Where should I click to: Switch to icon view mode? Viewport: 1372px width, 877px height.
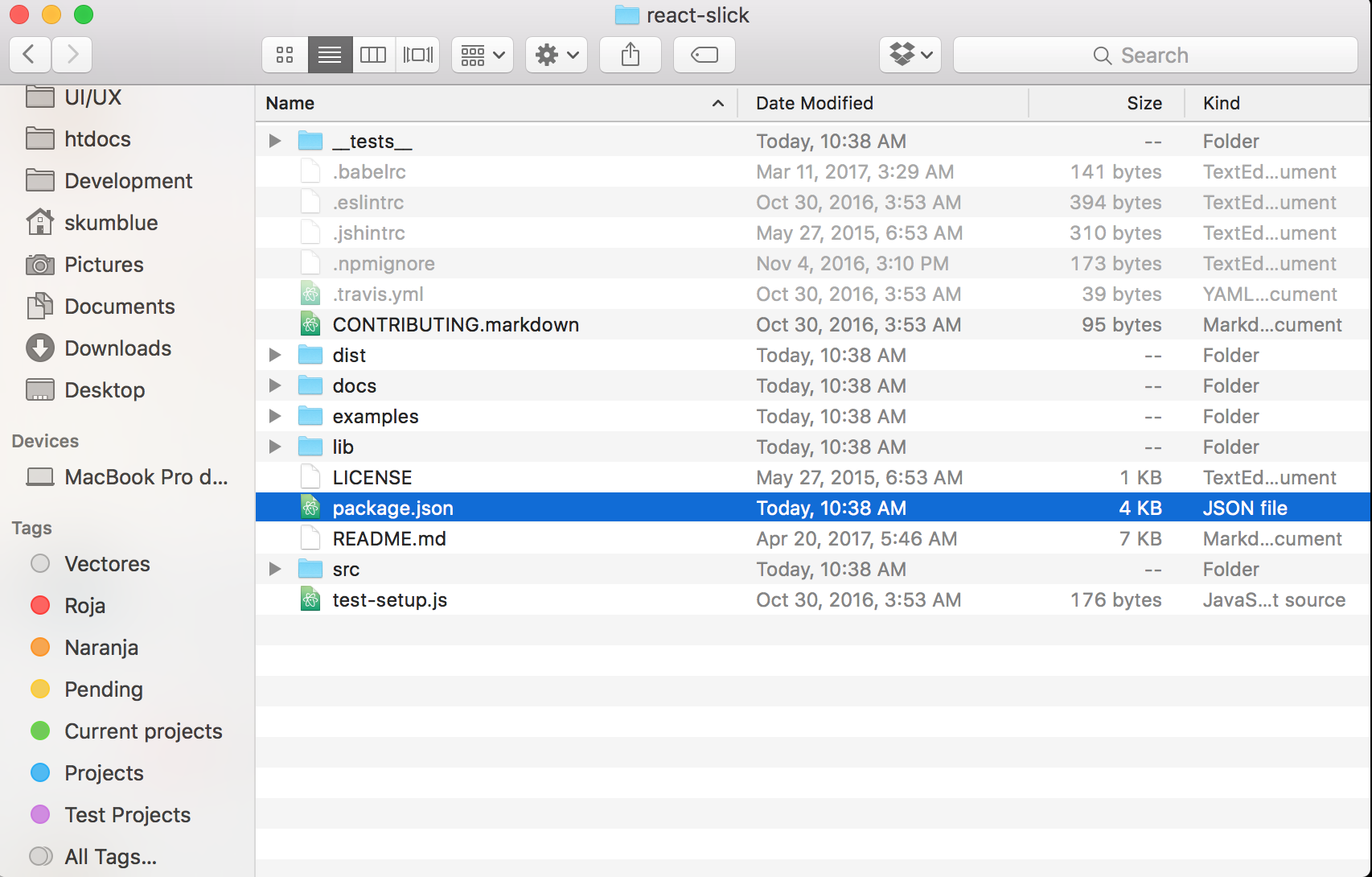(x=284, y=55)
